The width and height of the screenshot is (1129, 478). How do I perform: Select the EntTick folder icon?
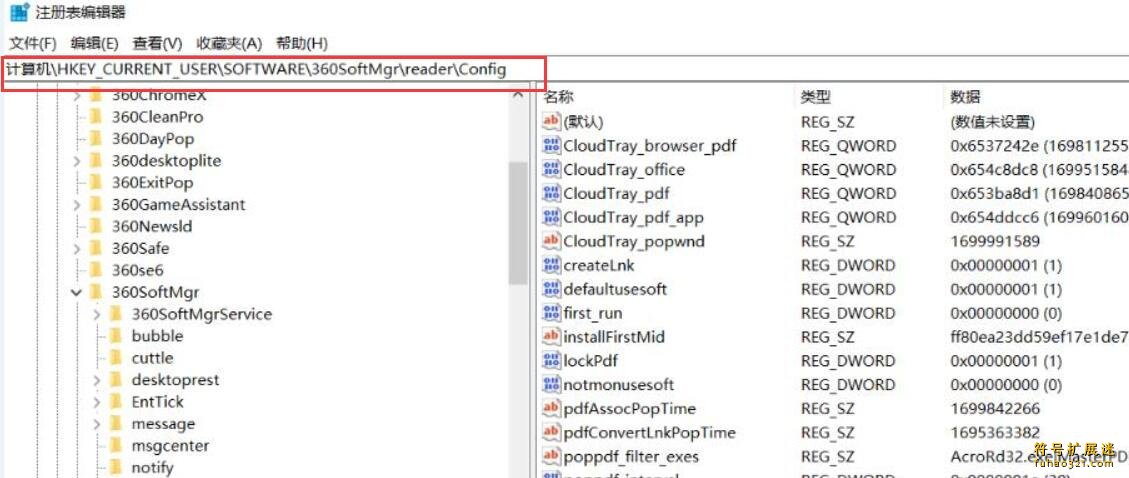pos(116,402)
